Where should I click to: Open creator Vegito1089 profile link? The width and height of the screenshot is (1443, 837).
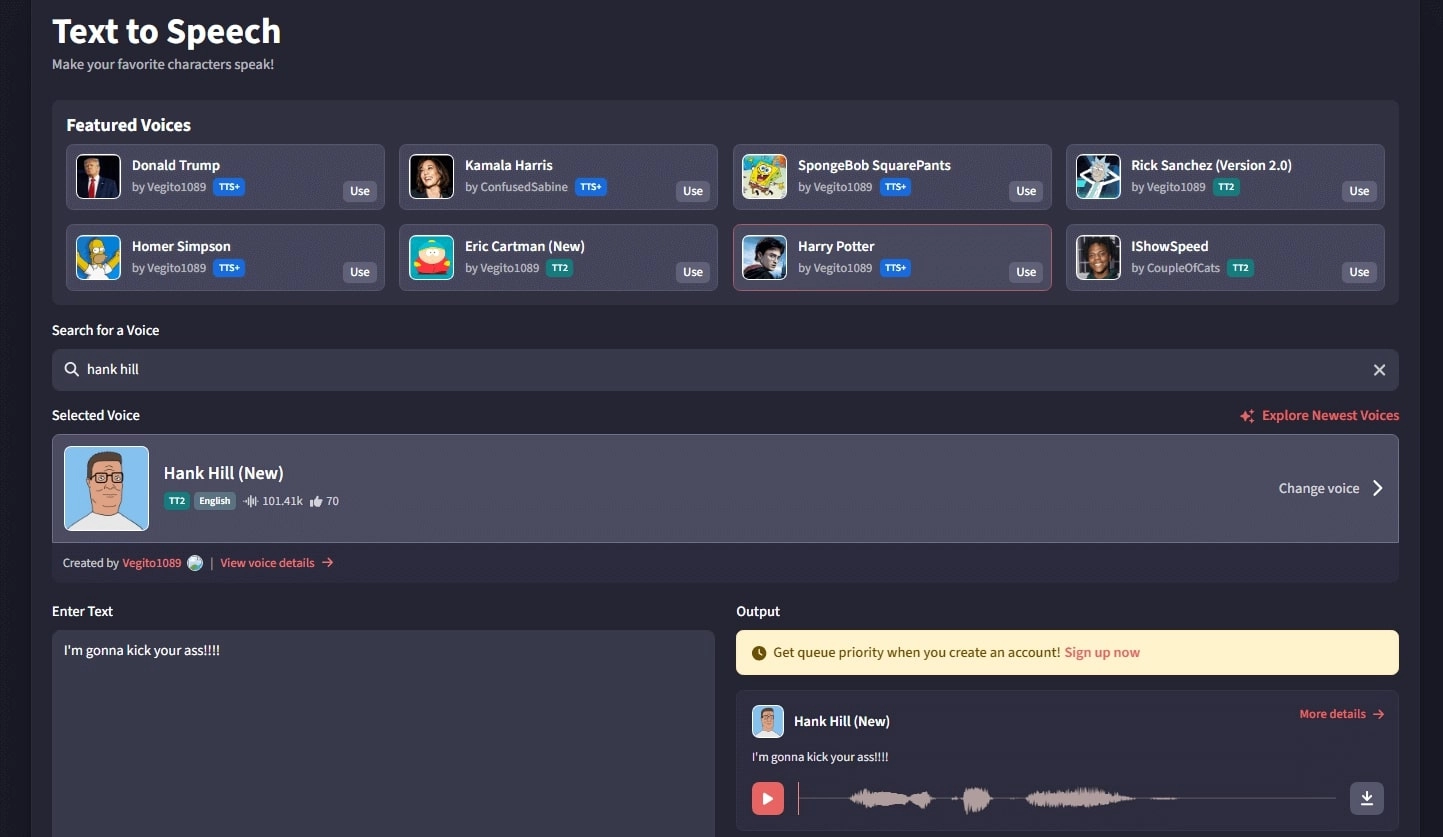point(152,563)
